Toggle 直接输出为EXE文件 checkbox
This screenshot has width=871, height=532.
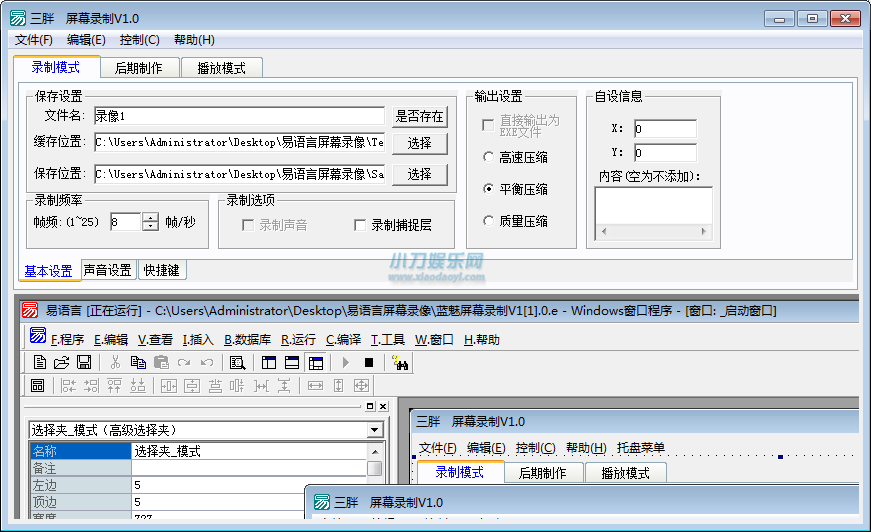pos(488,126)
